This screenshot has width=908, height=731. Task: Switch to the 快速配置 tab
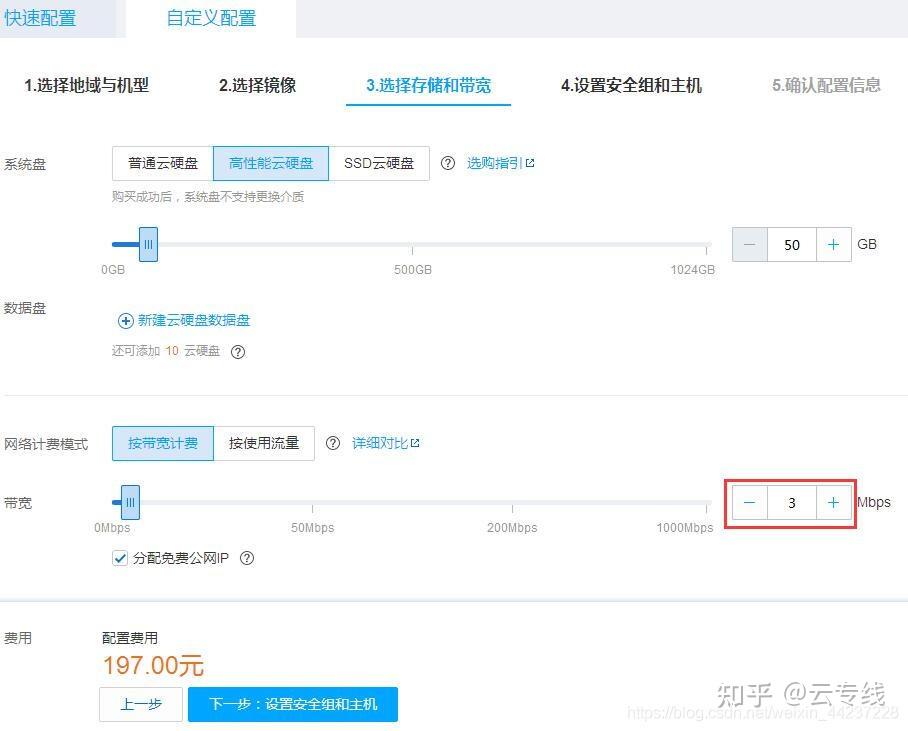[x=39, y=17]
